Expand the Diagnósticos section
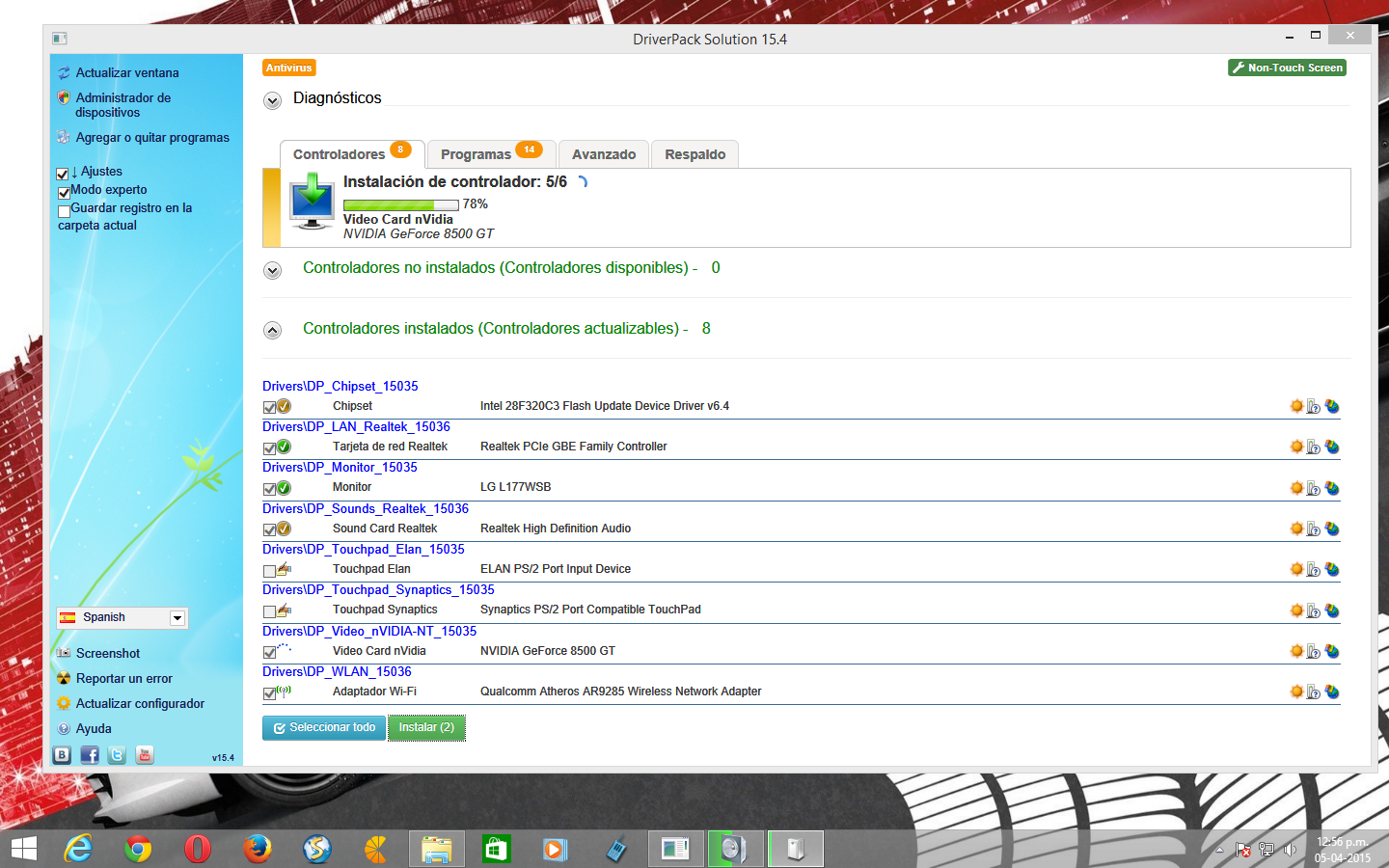This screenshot has width=1389, height=868. (272, 100)
